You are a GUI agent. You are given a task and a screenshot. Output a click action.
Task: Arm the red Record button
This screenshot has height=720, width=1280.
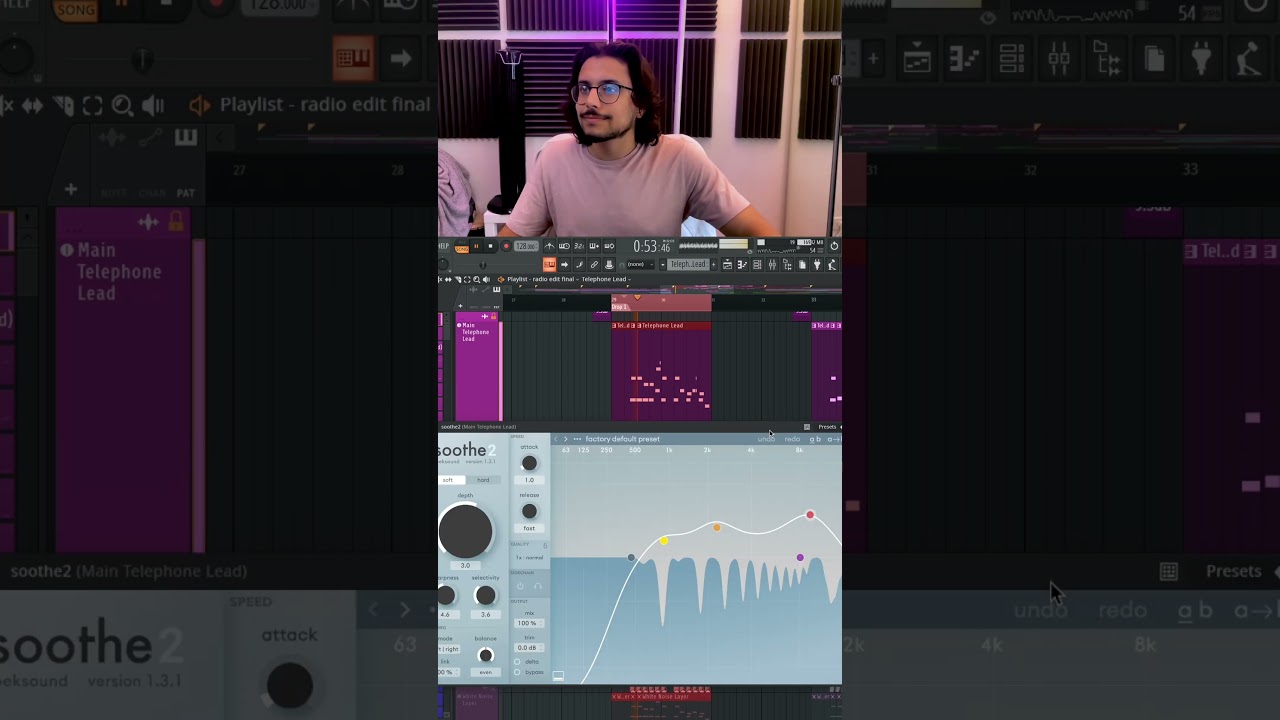click(x=506, y=246)
